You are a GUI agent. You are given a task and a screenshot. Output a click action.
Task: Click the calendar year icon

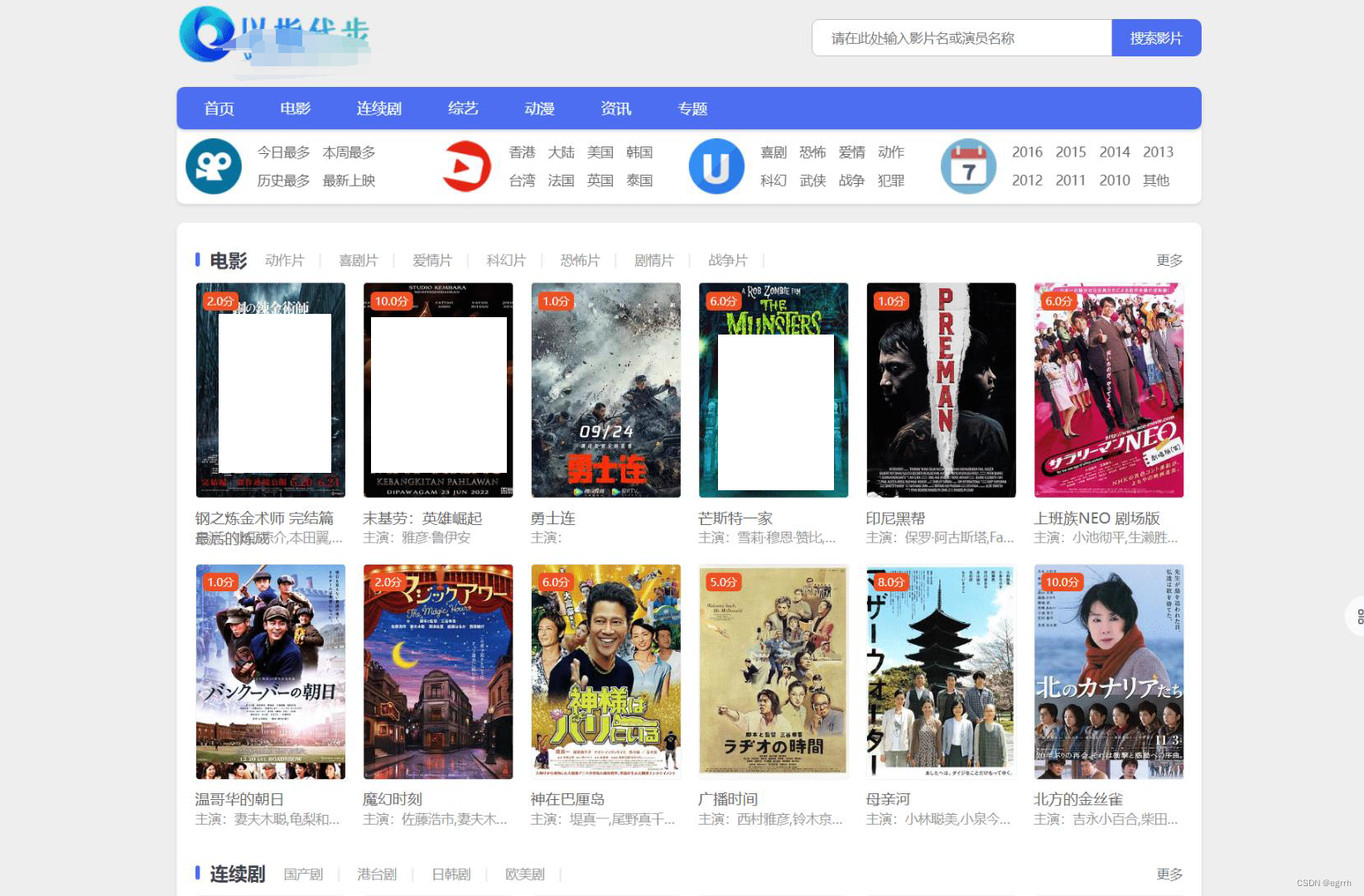[968, 166]
